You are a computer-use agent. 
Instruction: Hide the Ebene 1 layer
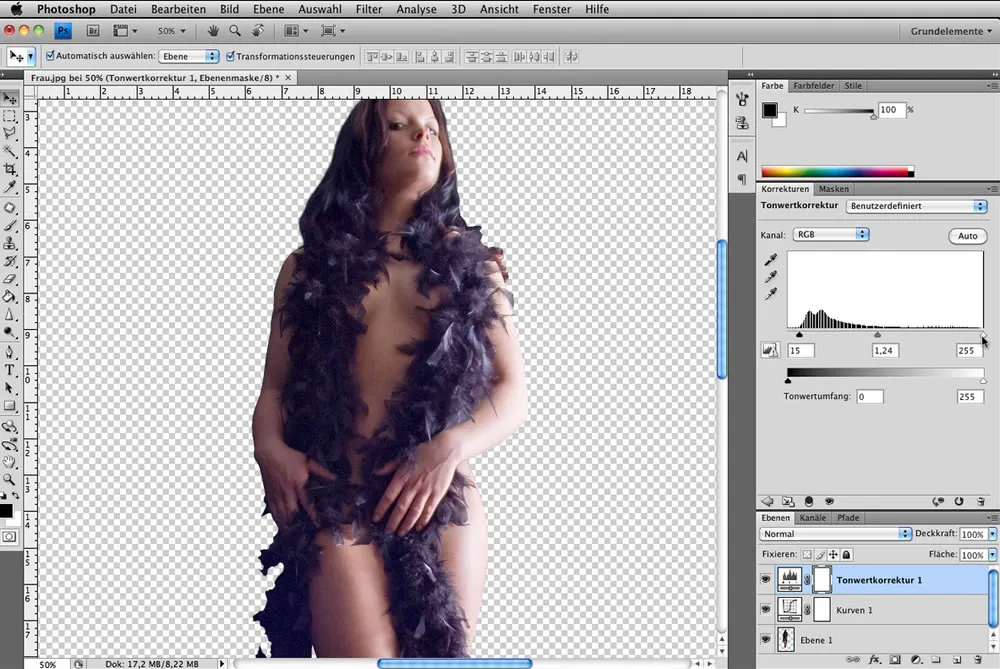coord(766,639)
